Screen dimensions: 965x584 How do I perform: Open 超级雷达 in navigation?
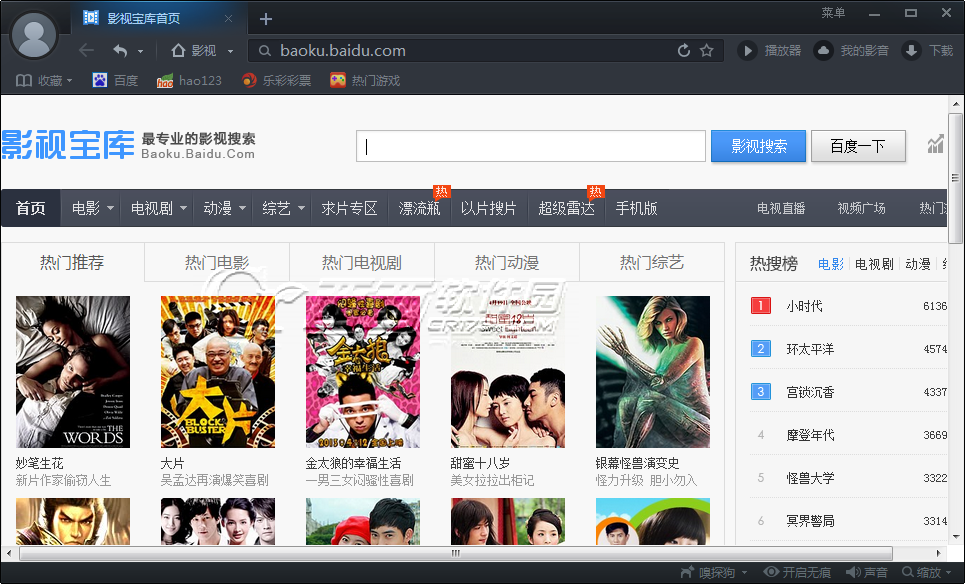click(566, 208)
